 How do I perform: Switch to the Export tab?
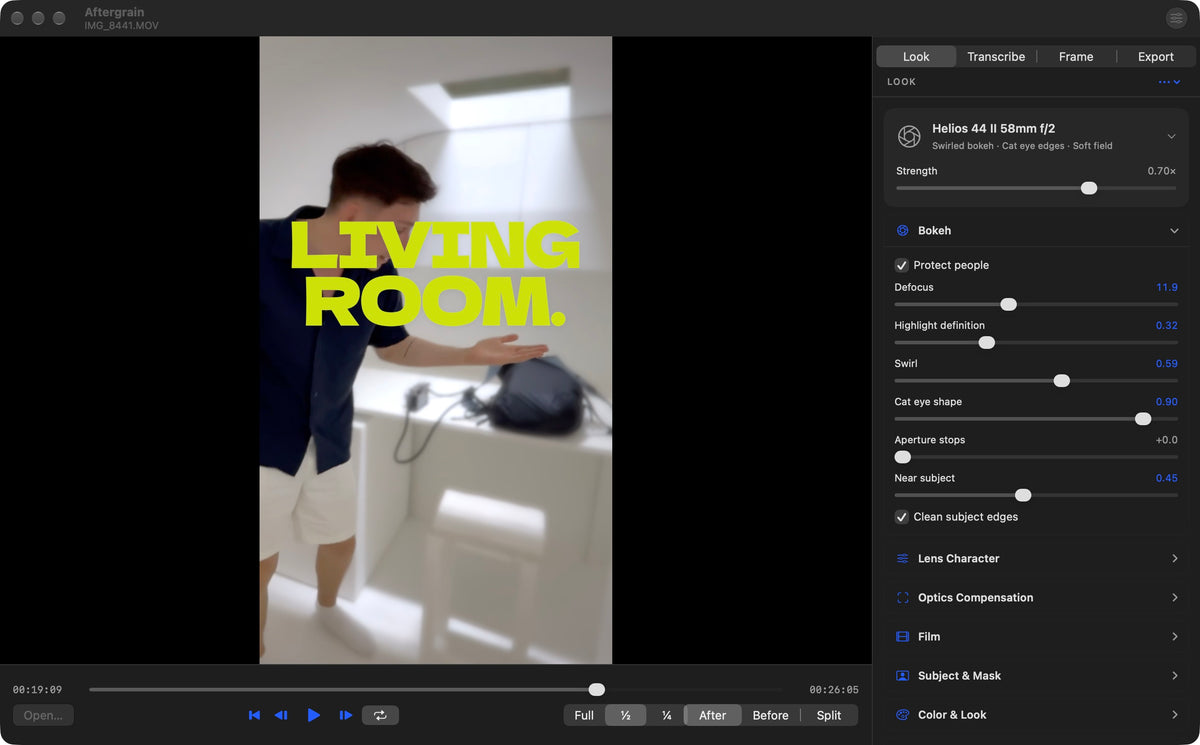[1156, 57]
